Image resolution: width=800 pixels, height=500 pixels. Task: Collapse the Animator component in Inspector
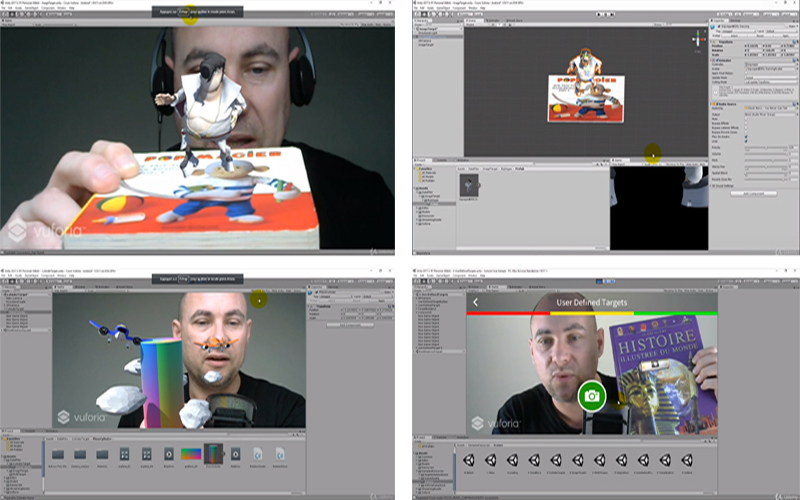tap(711, 60)
